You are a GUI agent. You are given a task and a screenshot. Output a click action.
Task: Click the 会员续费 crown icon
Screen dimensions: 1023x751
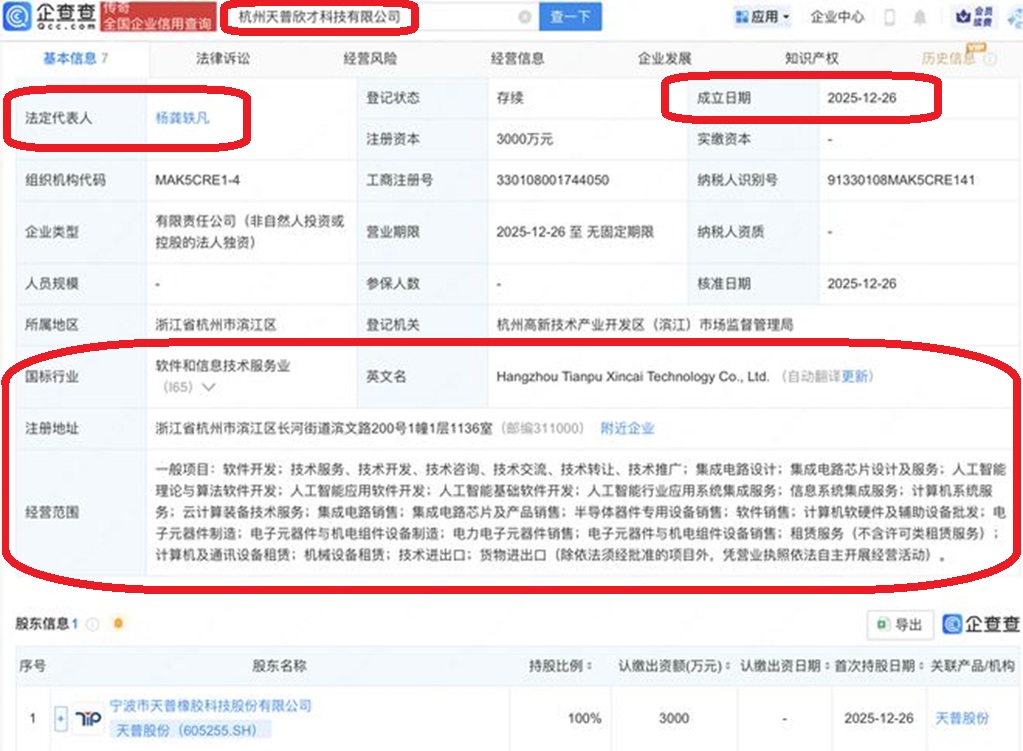pyautogui.click(x=974, y=17)
